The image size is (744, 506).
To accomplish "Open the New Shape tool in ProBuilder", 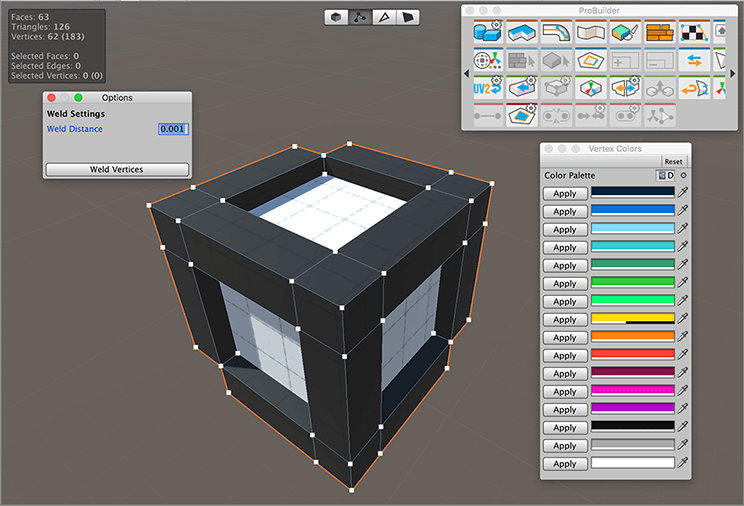I will [x=487, y=33].
